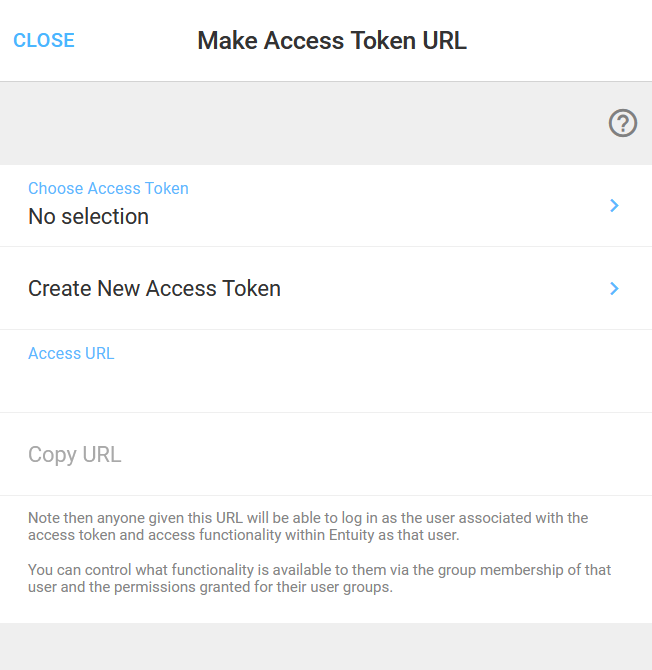Viewport: 652px width, 670px height.
Task: Click into the Access URL field
Action: point(326,371)
